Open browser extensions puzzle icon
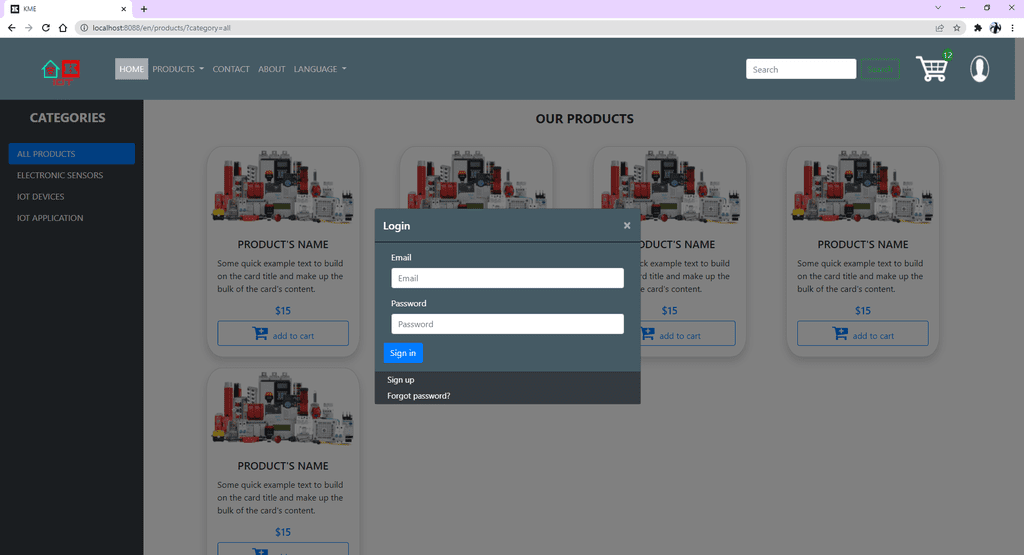This screenshot has height=555, width=1024. pyautogui.click(x=978, y=27)
